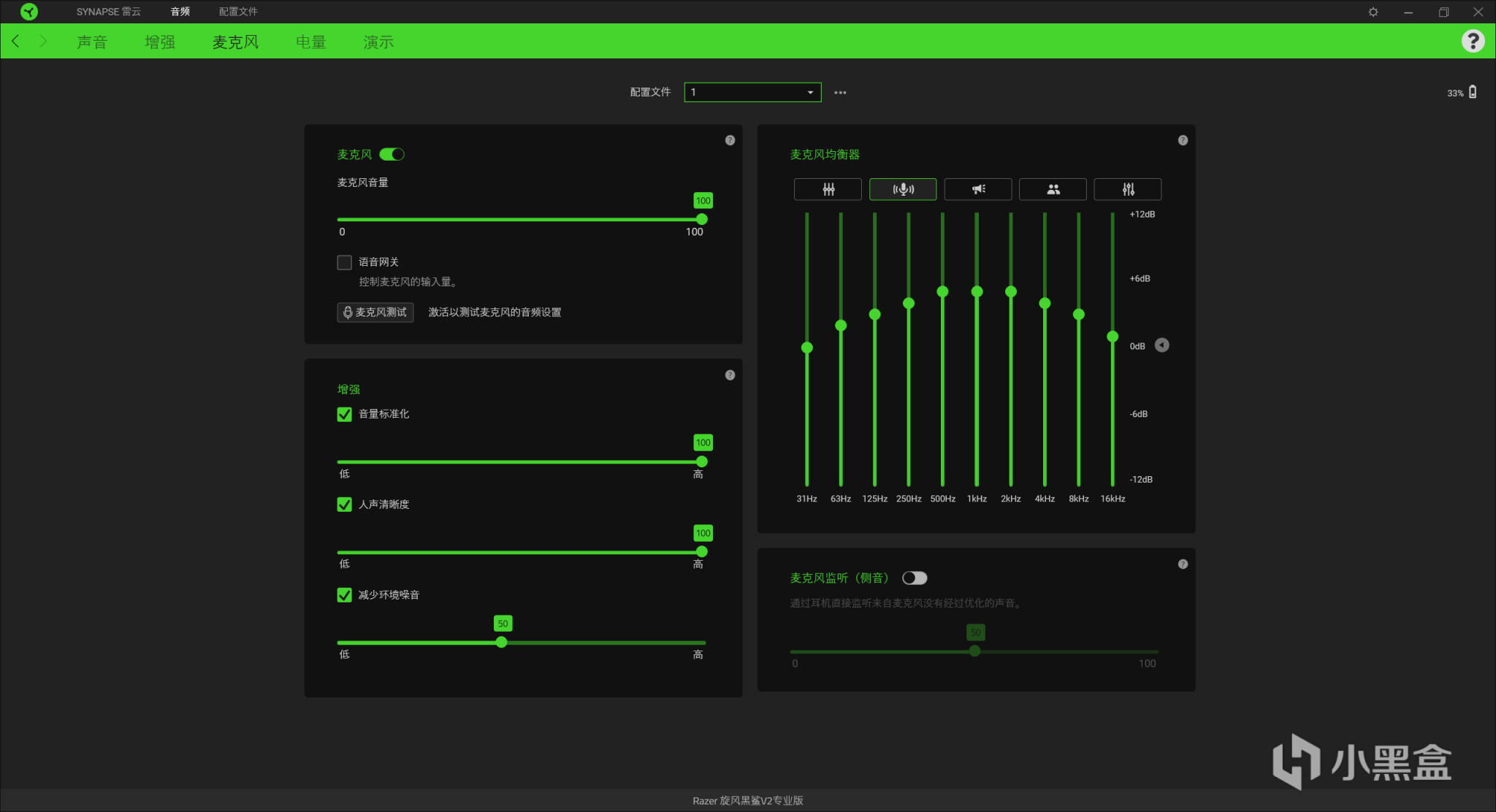The width and height of the screenshot is (1496, 812).
Task: Select the megaphone broadcast equalizer preset
Action: pos(978,189)
